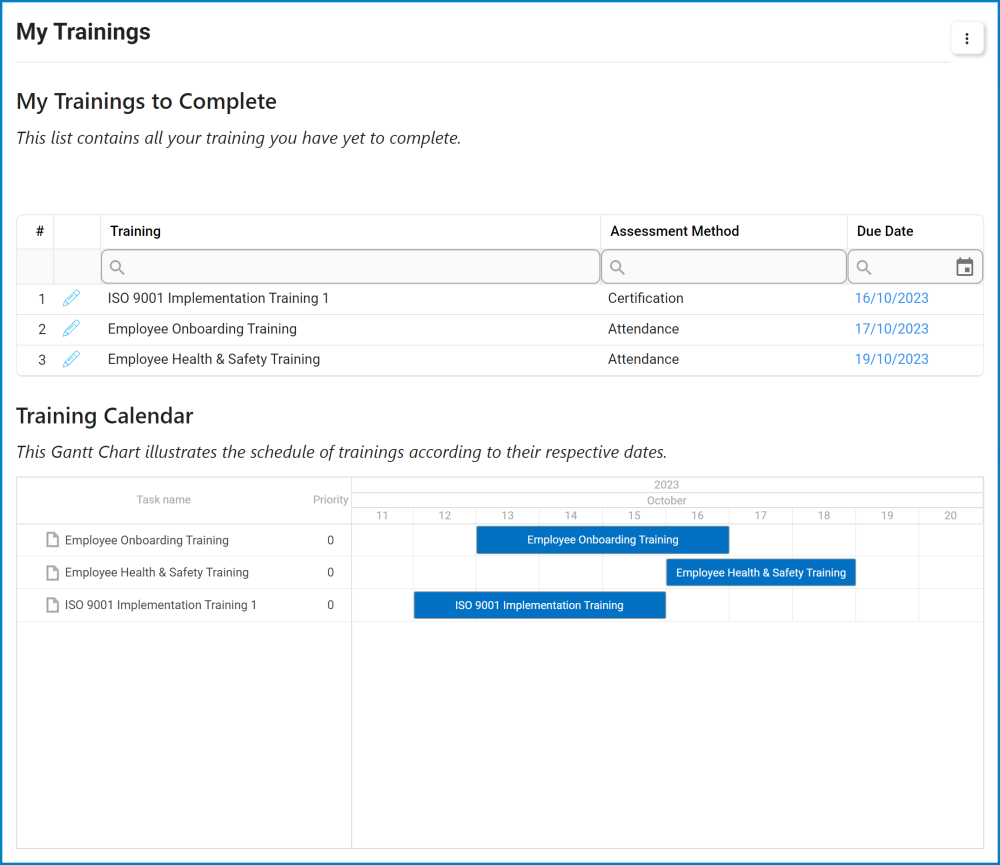Select ISO 9001 Implementation Training Gantt bar

click(539, 605)
